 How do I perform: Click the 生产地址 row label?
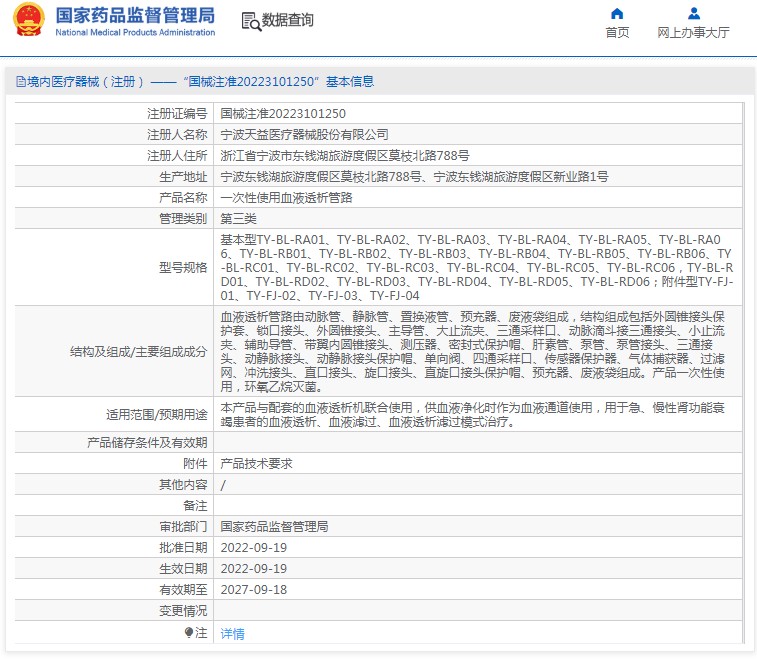(183, 176)
